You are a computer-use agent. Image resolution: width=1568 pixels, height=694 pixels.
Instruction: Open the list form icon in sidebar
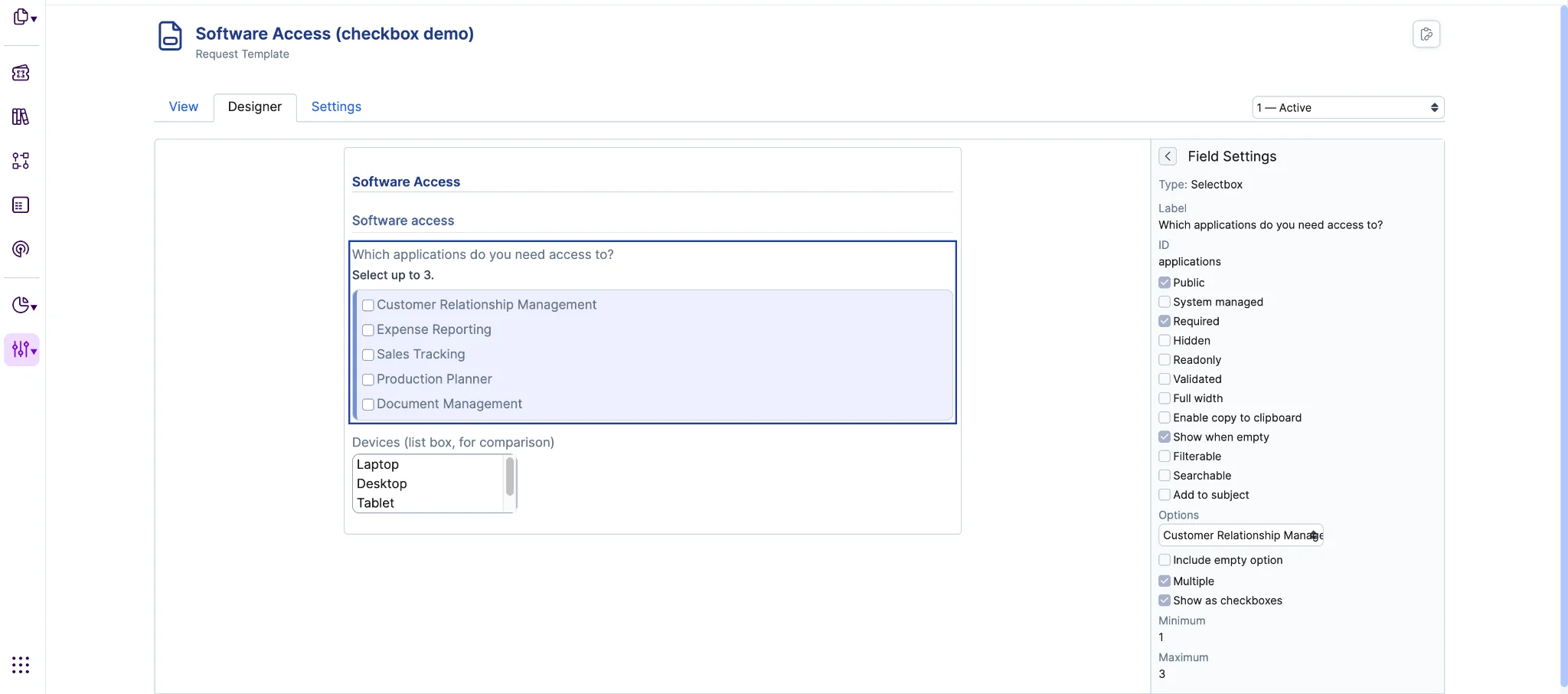coord(21,205)
